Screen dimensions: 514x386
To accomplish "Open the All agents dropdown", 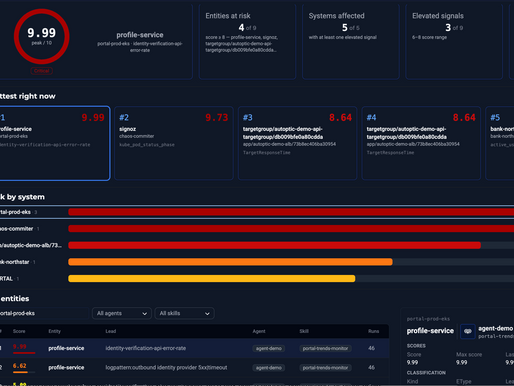I will click(x=122, y=313).
